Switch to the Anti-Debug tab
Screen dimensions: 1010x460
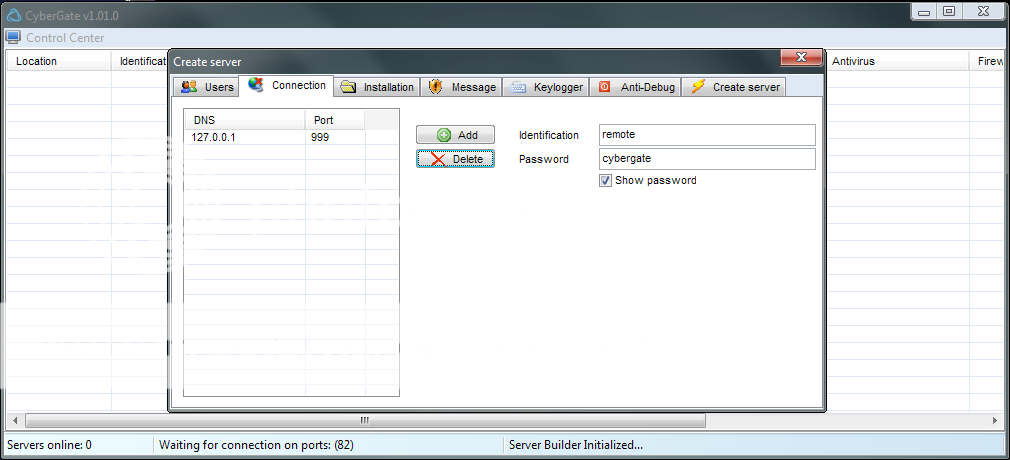pyautogui.click(x=636, y=87)
